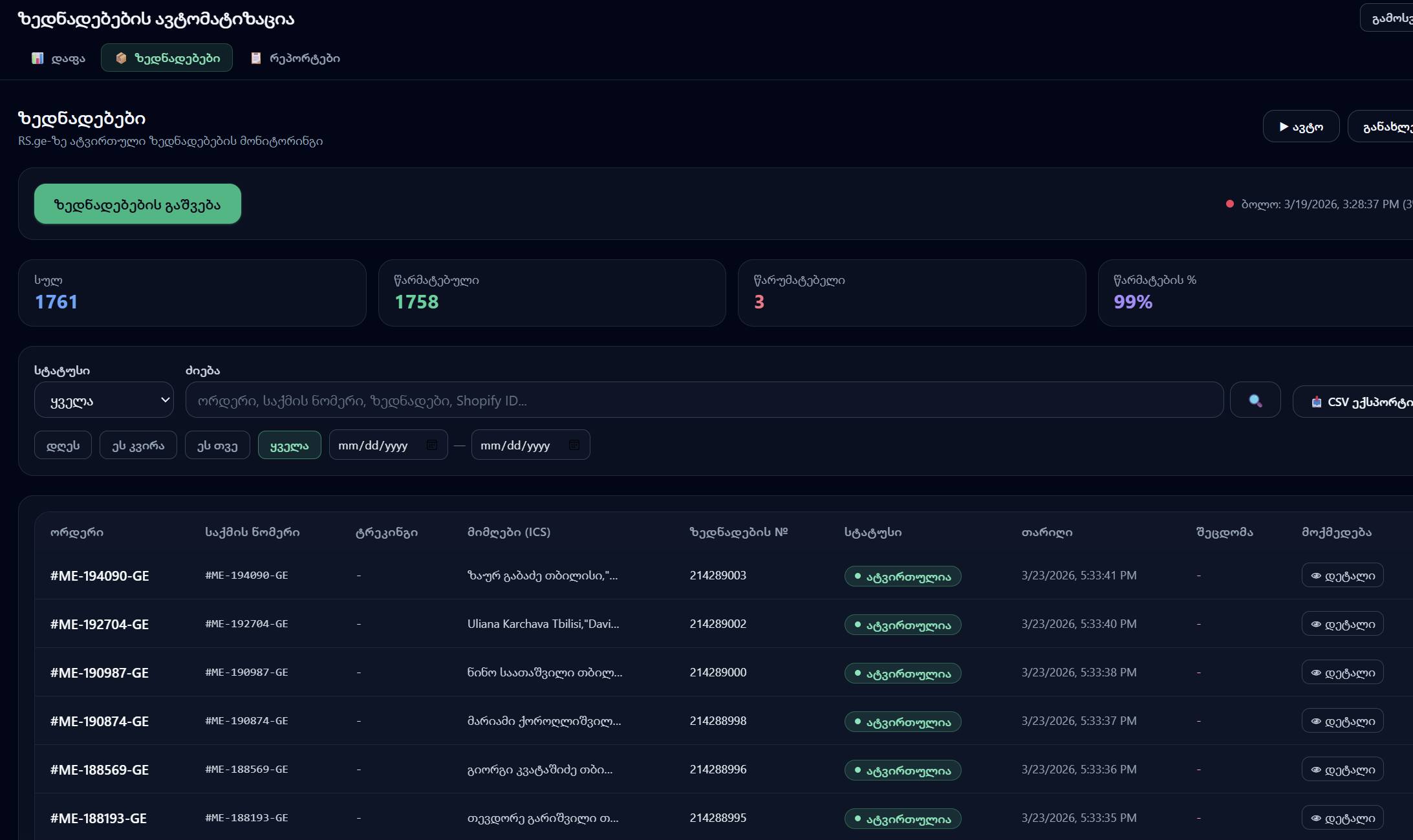The width and height of the screenshot is (1413, 840).
Task: Open calendar picker in start date field
Action: point(432,445)
